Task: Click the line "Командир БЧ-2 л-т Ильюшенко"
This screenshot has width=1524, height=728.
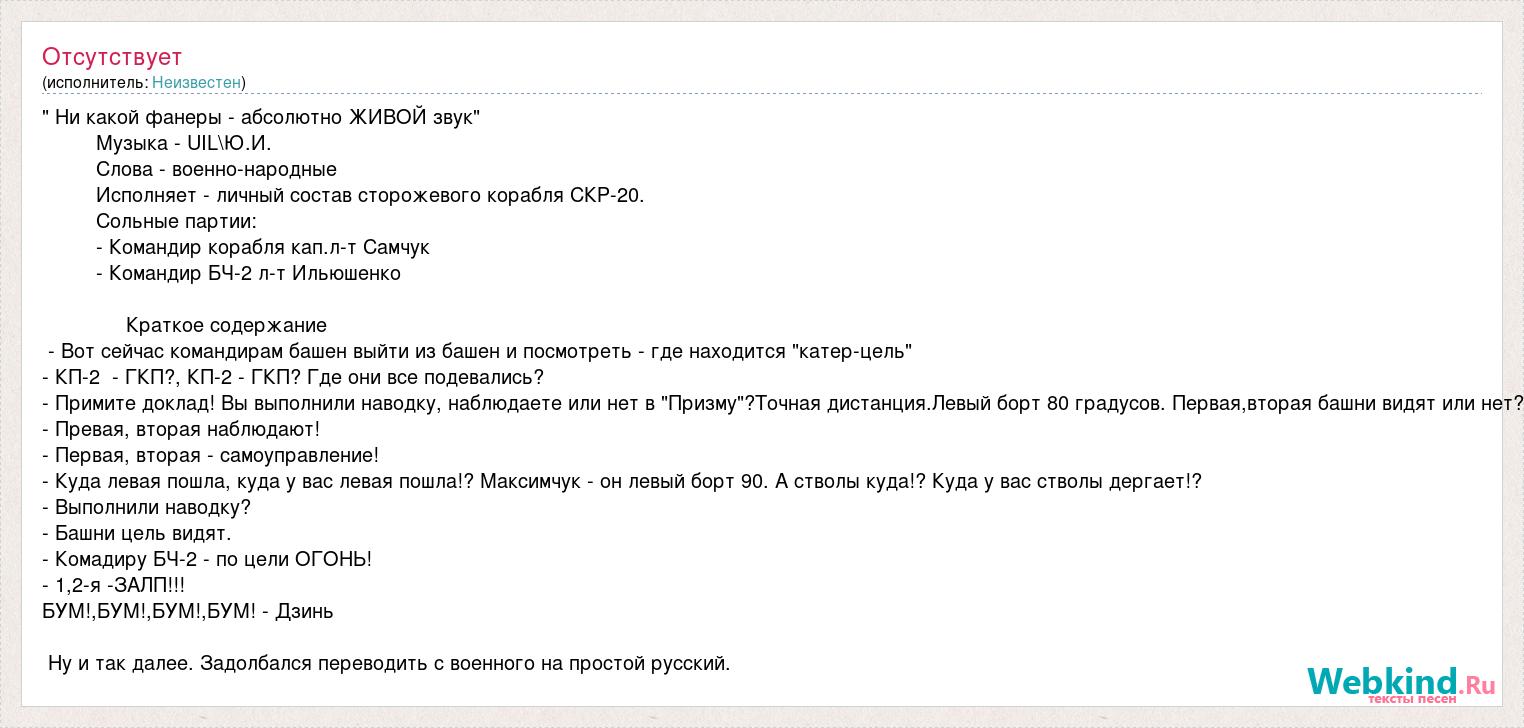Action: [248, 273]
